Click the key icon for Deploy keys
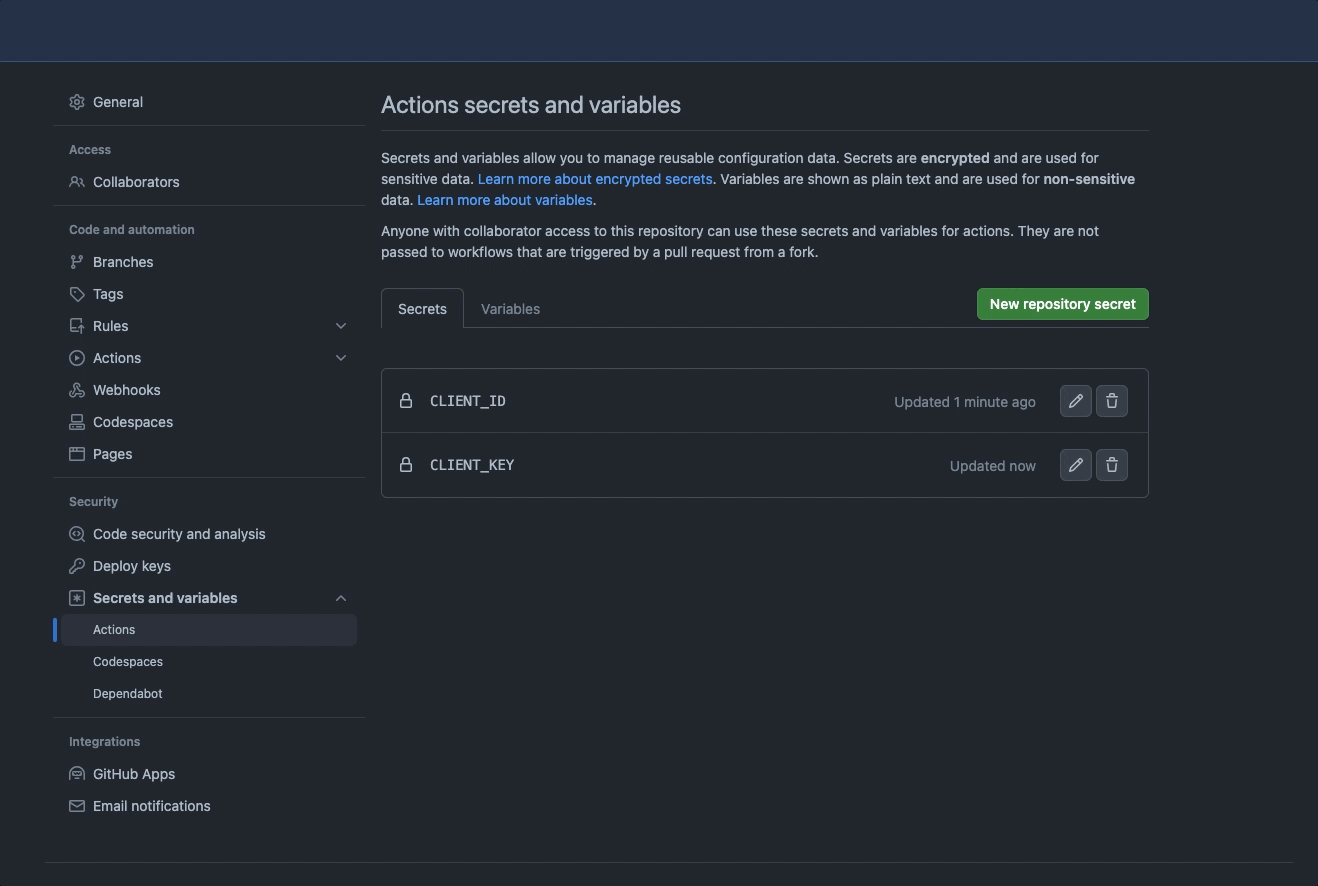 click(x=77, y=566)
